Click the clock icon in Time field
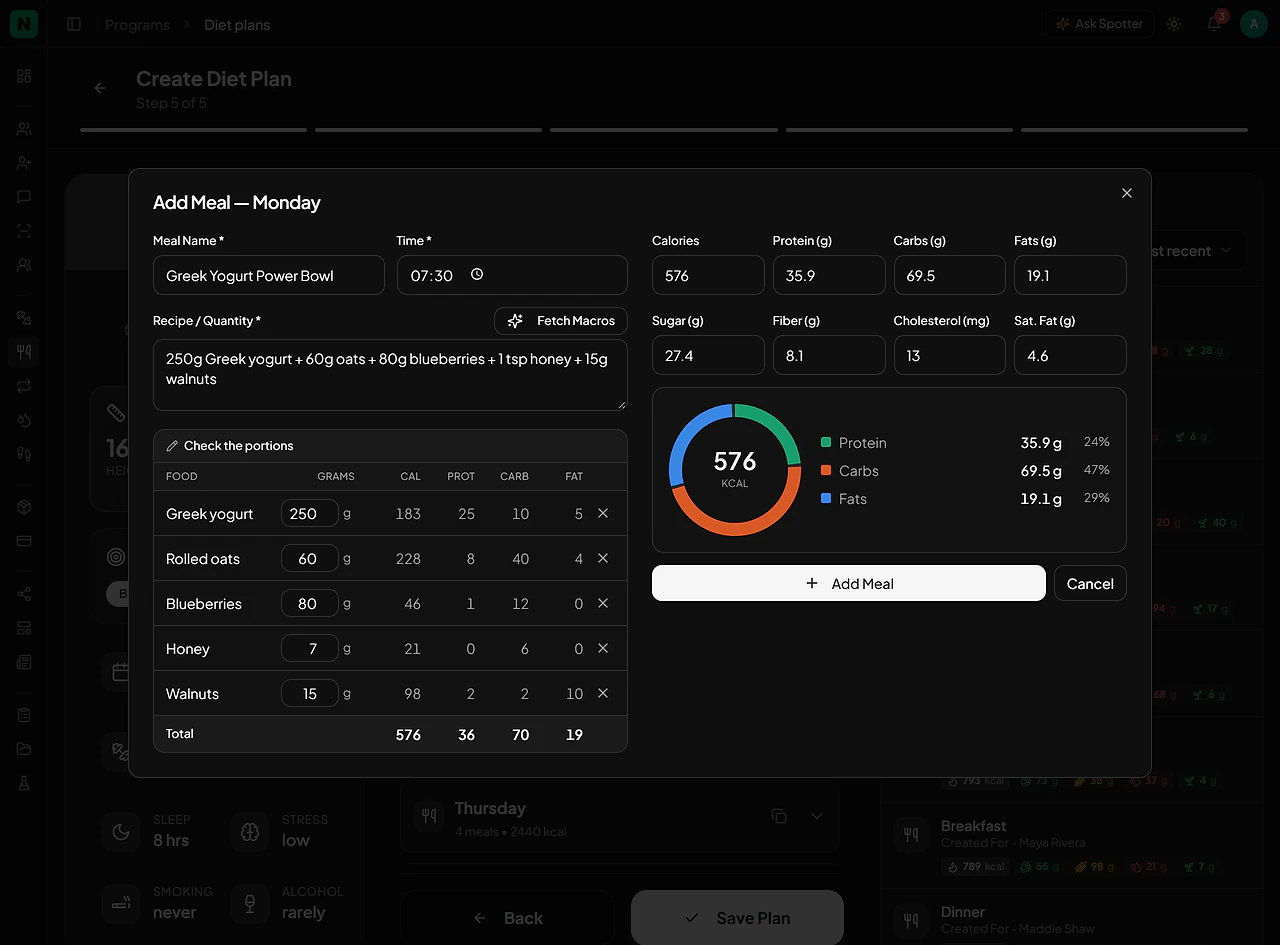 [x=477, y=274]
